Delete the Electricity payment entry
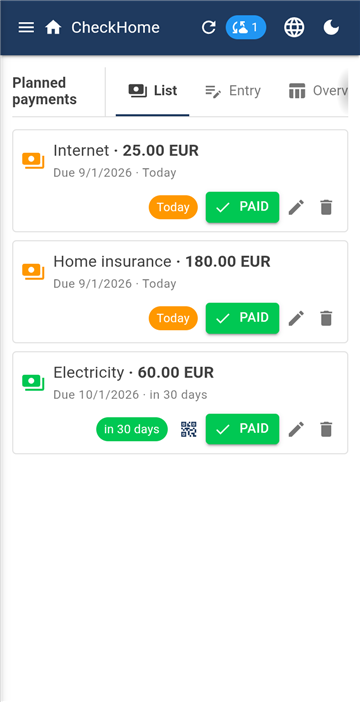Screen dimensions: 360x702 [x=326, y=429]
